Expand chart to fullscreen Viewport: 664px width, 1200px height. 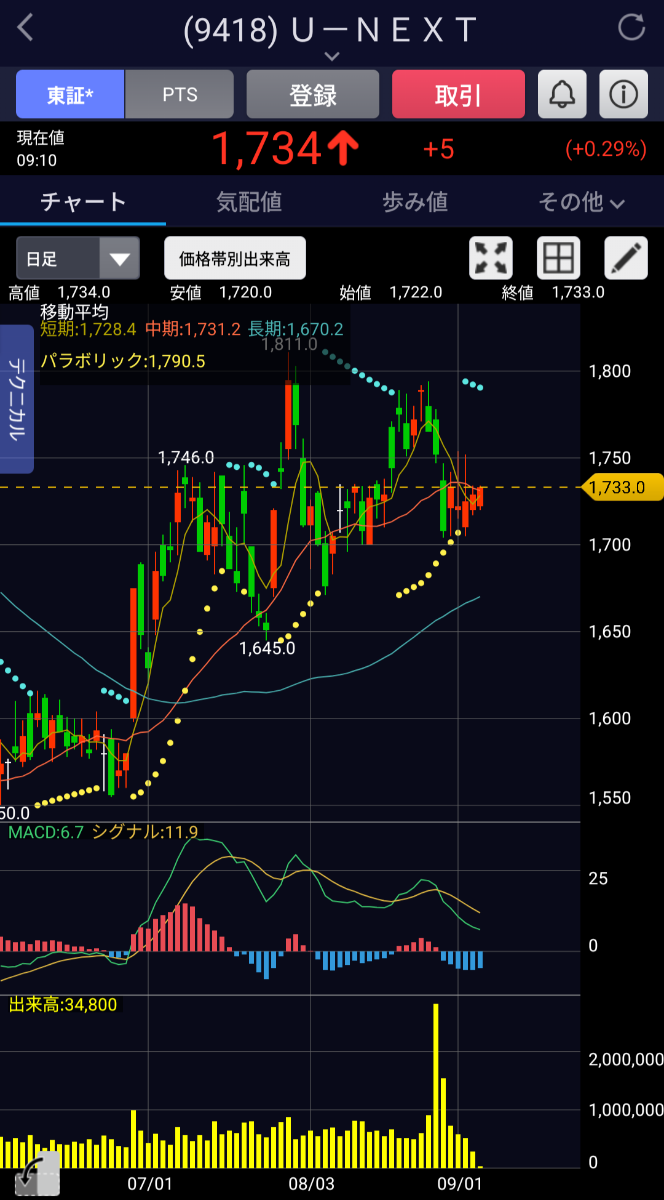[x=491, y=258]
